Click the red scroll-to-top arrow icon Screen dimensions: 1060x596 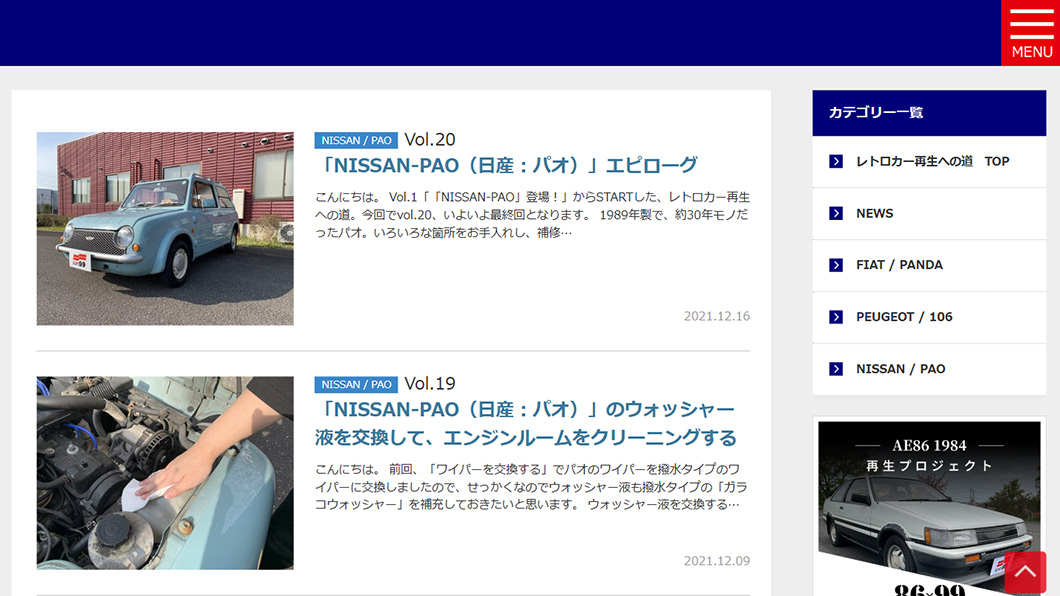tap(1026, 571)
